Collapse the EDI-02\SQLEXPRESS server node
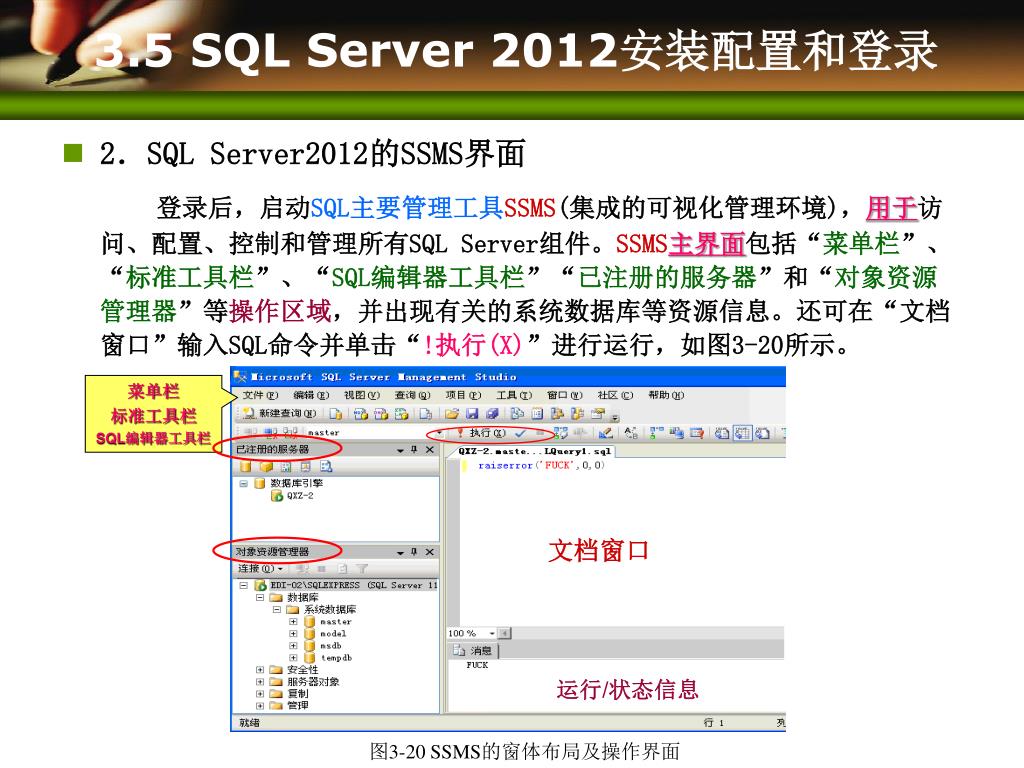This screenshot has height=768, width=1024. (244, 586)
